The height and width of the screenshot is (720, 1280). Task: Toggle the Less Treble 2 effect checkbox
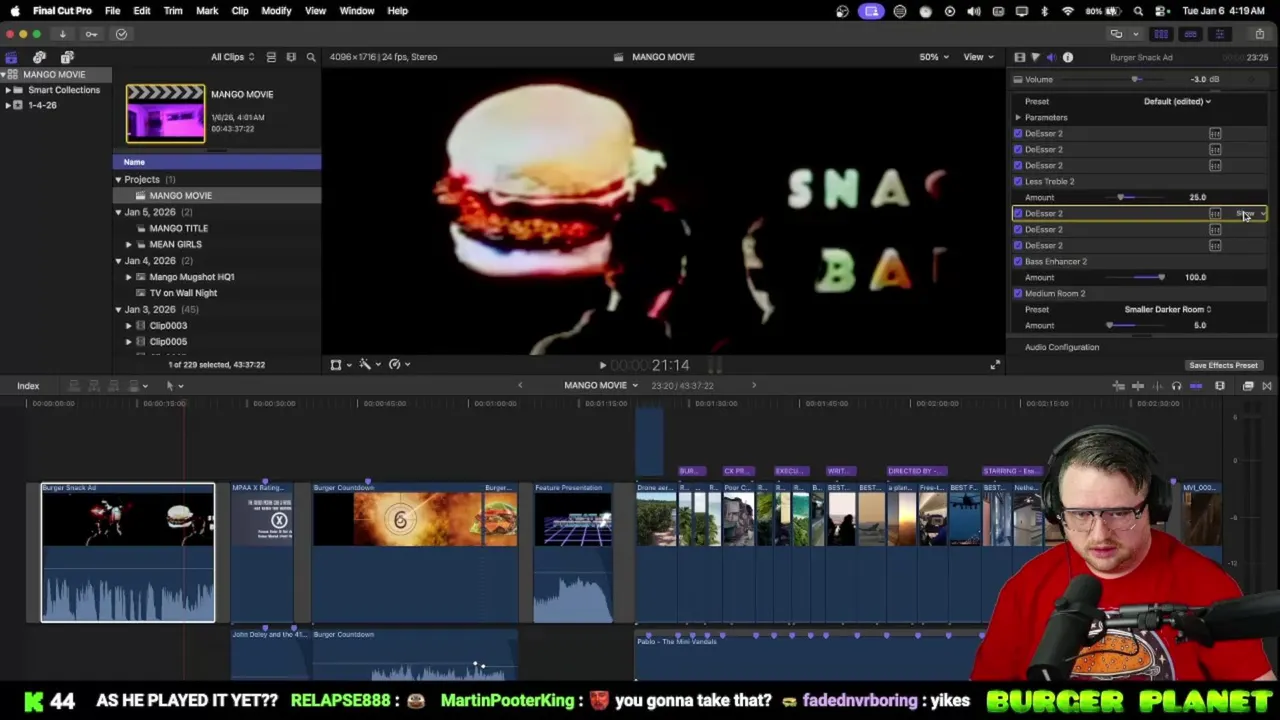(x=1018, y=181)
